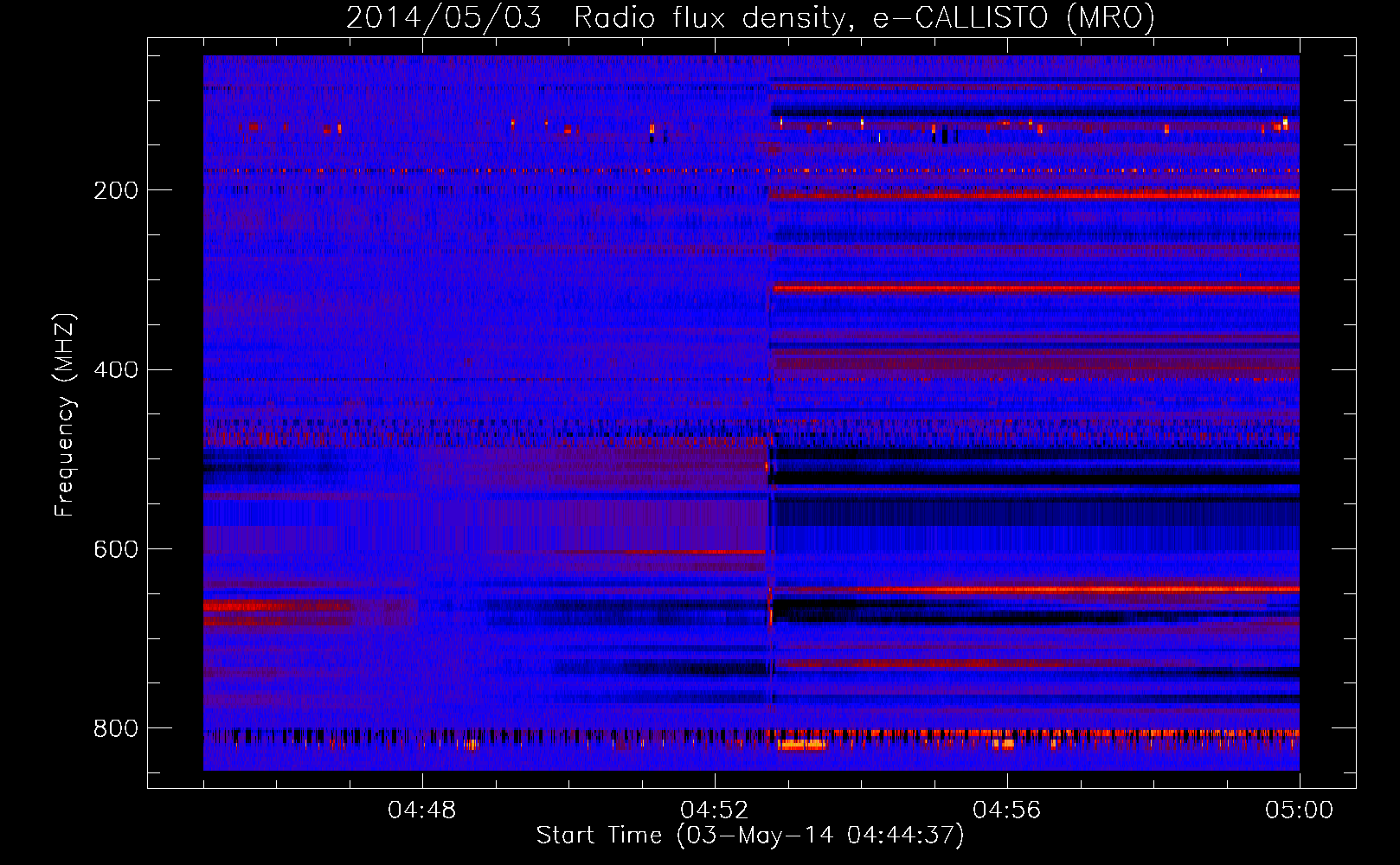The image size is (1400, 865).
Task: Click the bright red band just above 200 MHz
Action: [x=1035, y=195]
